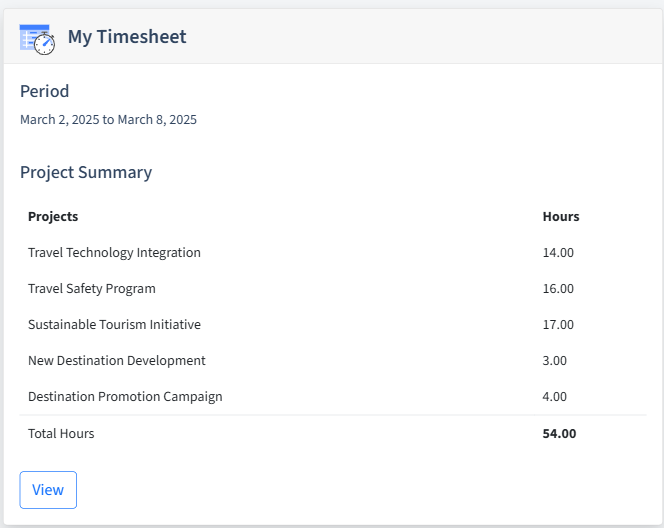This screenshot has height=528, width=664.
Task: Select the Travel Safety Program project
Action: tap(91, 288)
